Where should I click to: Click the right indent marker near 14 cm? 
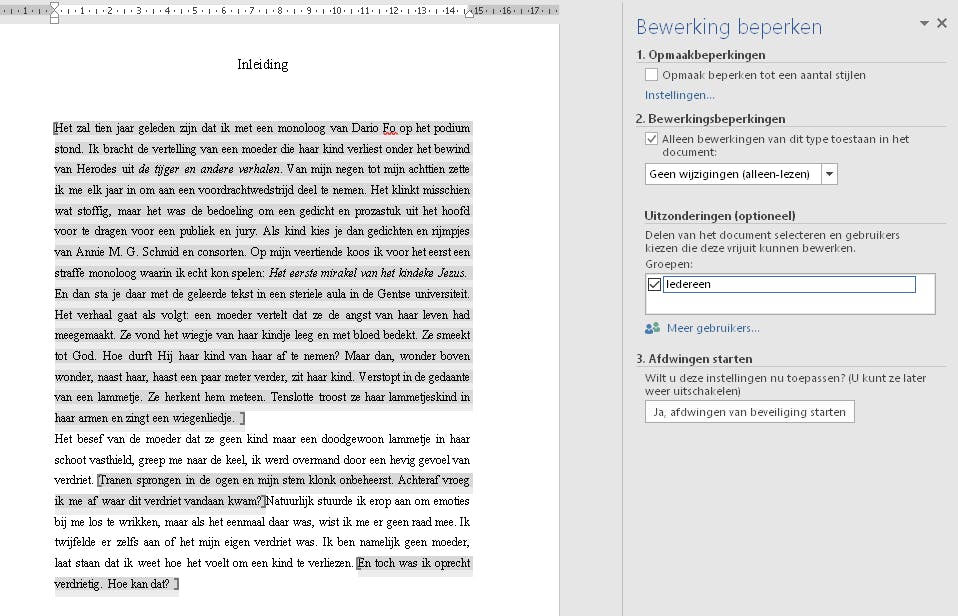pos(470,15)
